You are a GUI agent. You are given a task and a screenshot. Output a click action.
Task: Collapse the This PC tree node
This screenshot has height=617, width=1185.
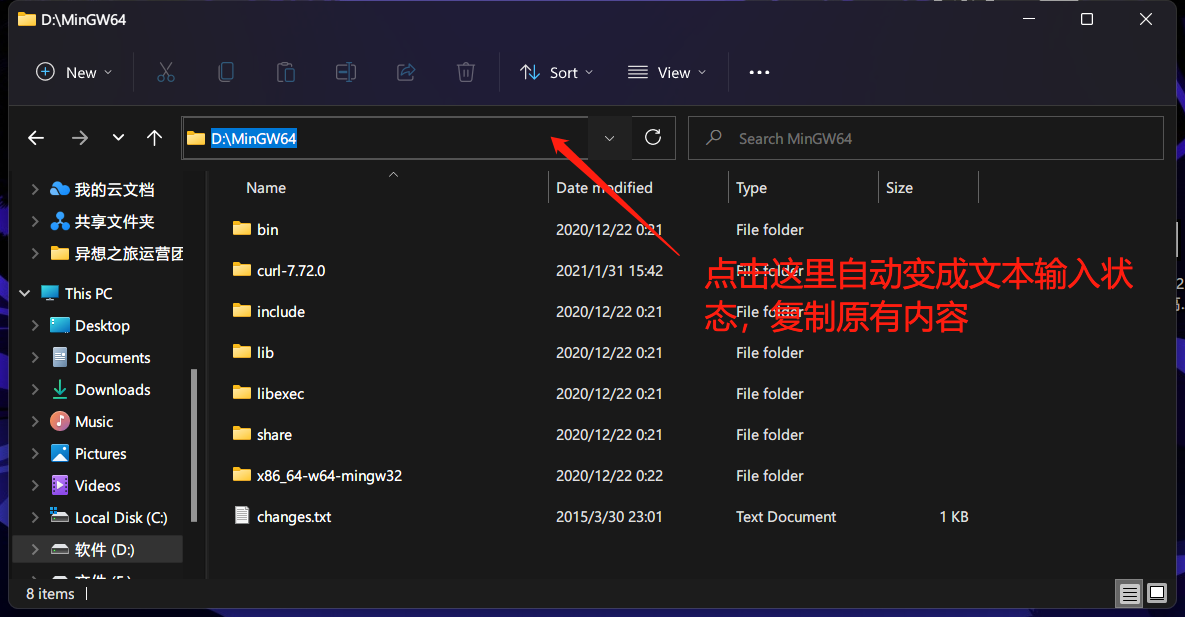click(x=25, y=294)
